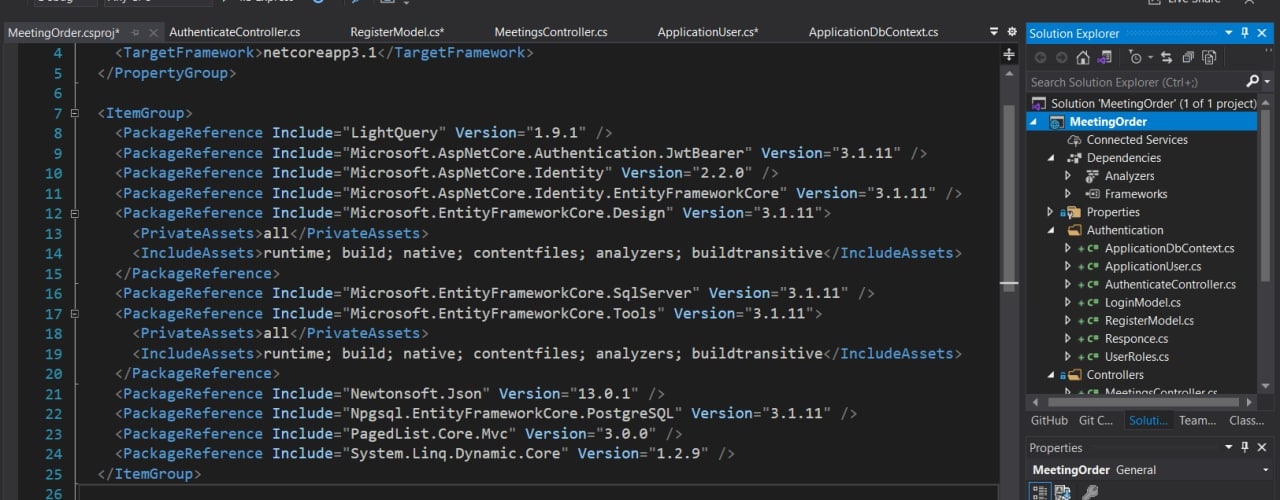Collapse the Controllers folder
The width and height of the screenshot is (1280, 500).
point(1051,374)
